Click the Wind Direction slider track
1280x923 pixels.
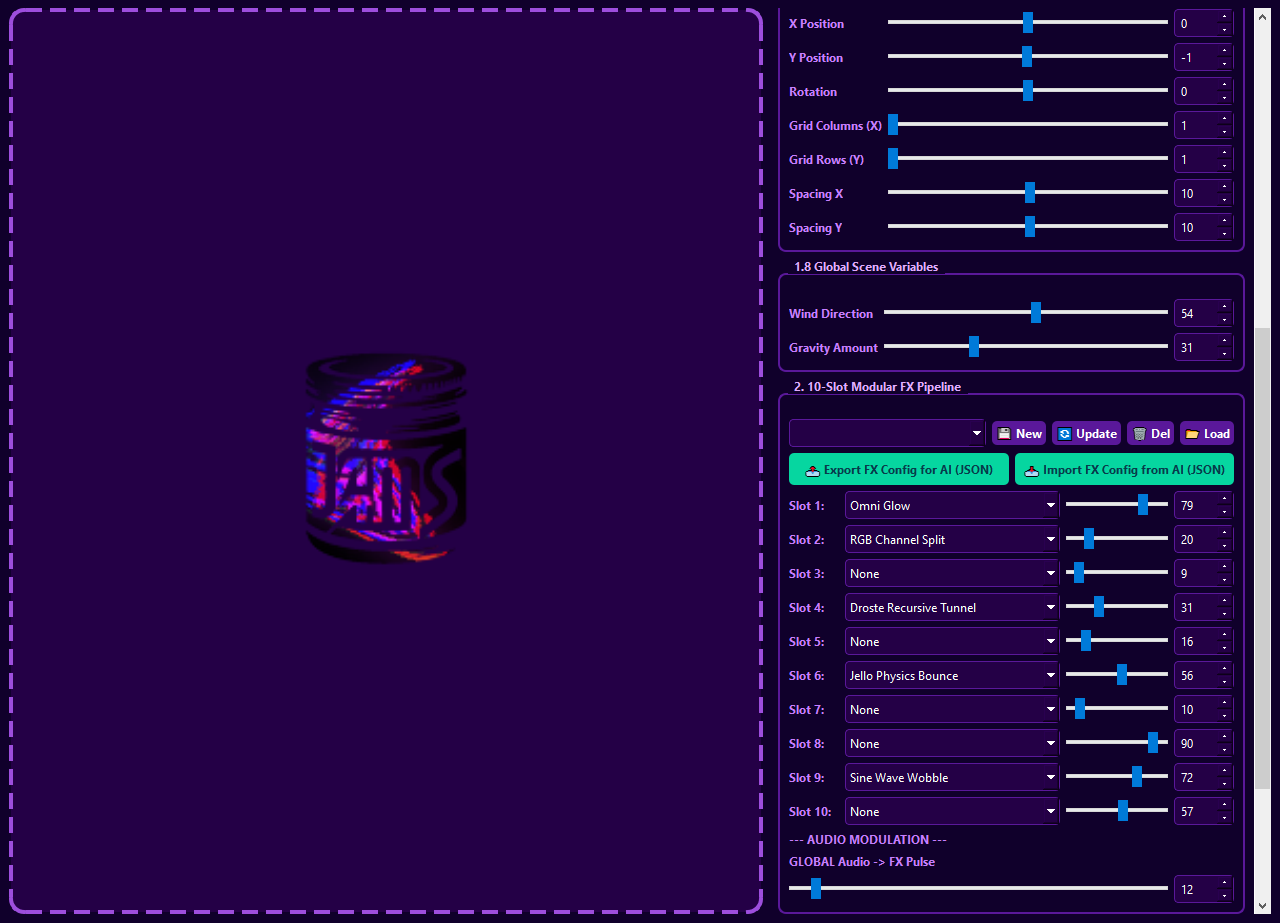(1025, 313)
